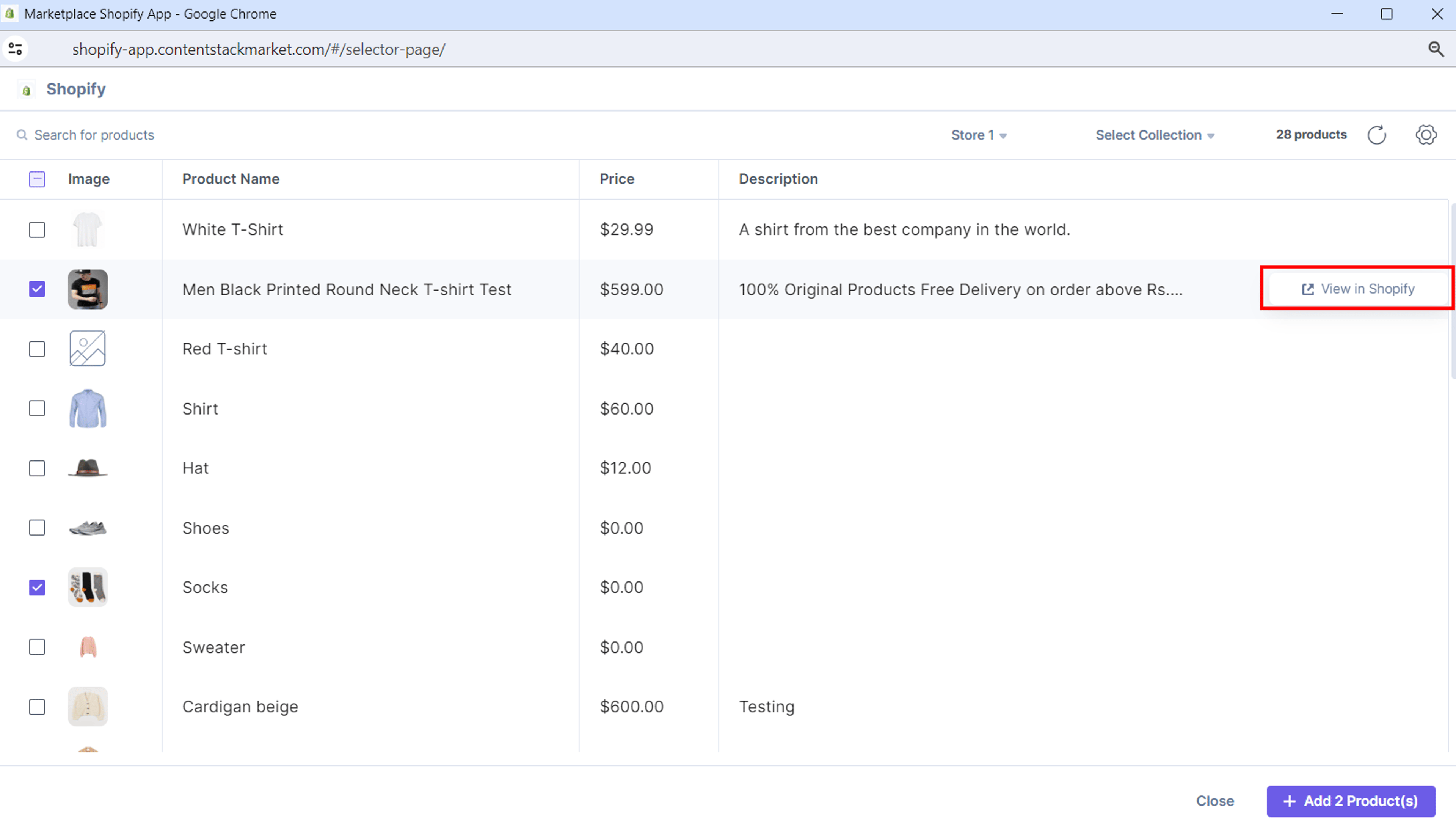The height and width of the screenshot is (828, 1456).
Task: Click the Sweater product image
Action: pos(88,647)
